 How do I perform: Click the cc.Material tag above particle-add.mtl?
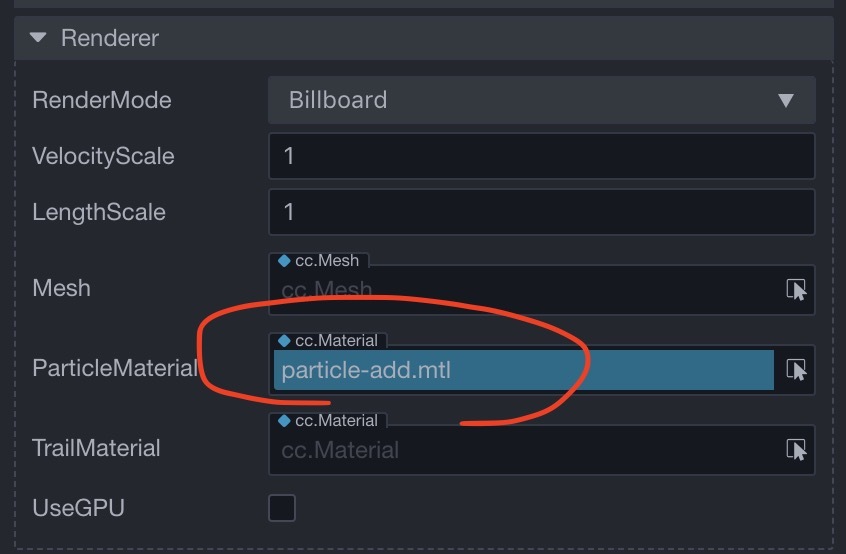[x=328, y=340]
